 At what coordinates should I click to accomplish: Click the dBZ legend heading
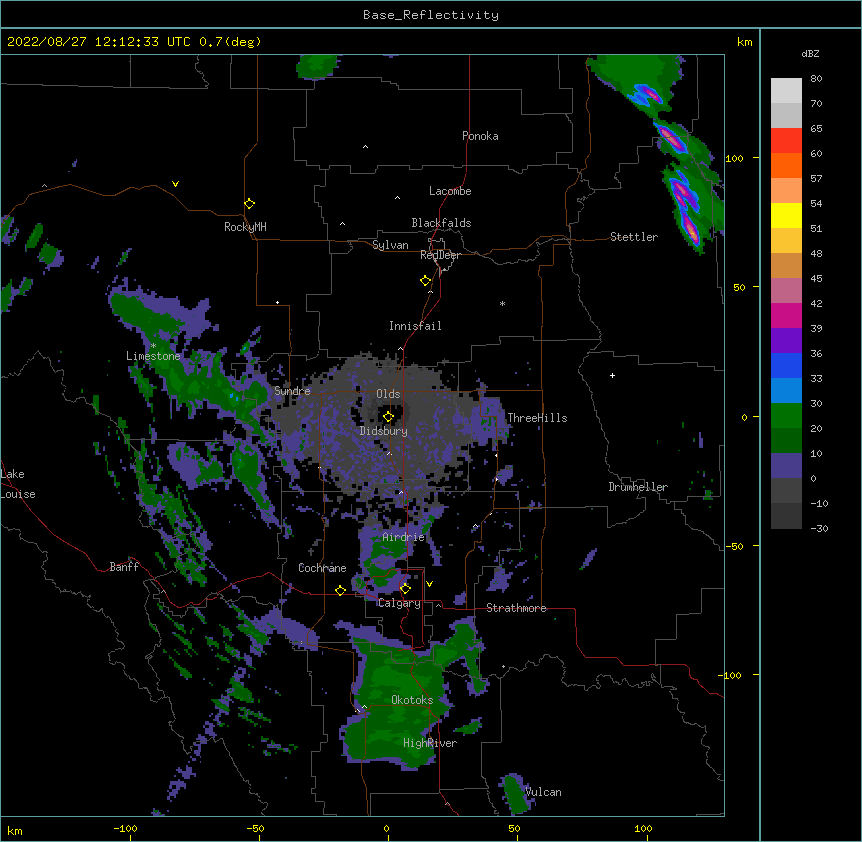(x=810, y=54)
